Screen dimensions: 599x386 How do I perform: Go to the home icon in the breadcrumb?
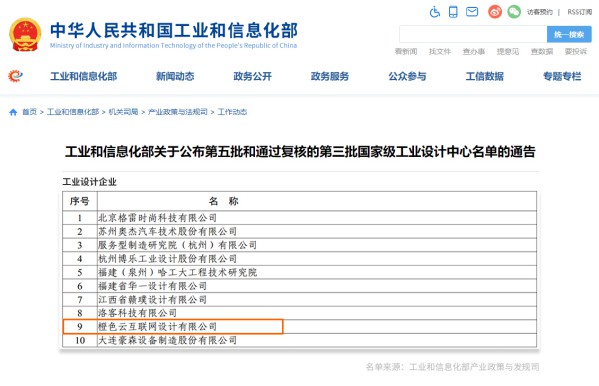click(13, 112)
